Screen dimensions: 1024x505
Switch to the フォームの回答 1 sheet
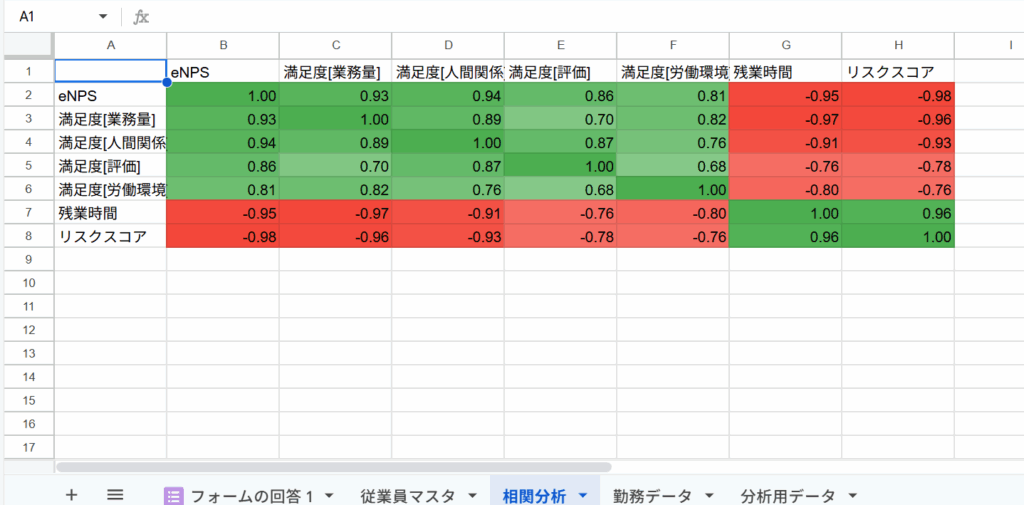[253, 496]
